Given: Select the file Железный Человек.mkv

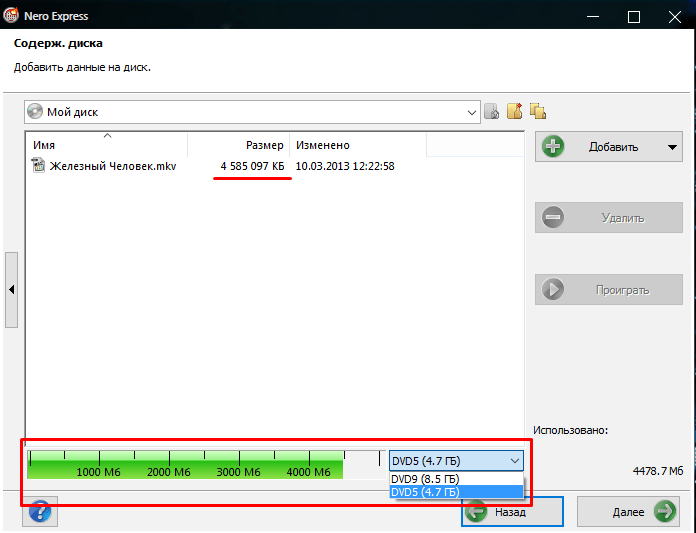Looking at the screenshot, I should point(113,166).
